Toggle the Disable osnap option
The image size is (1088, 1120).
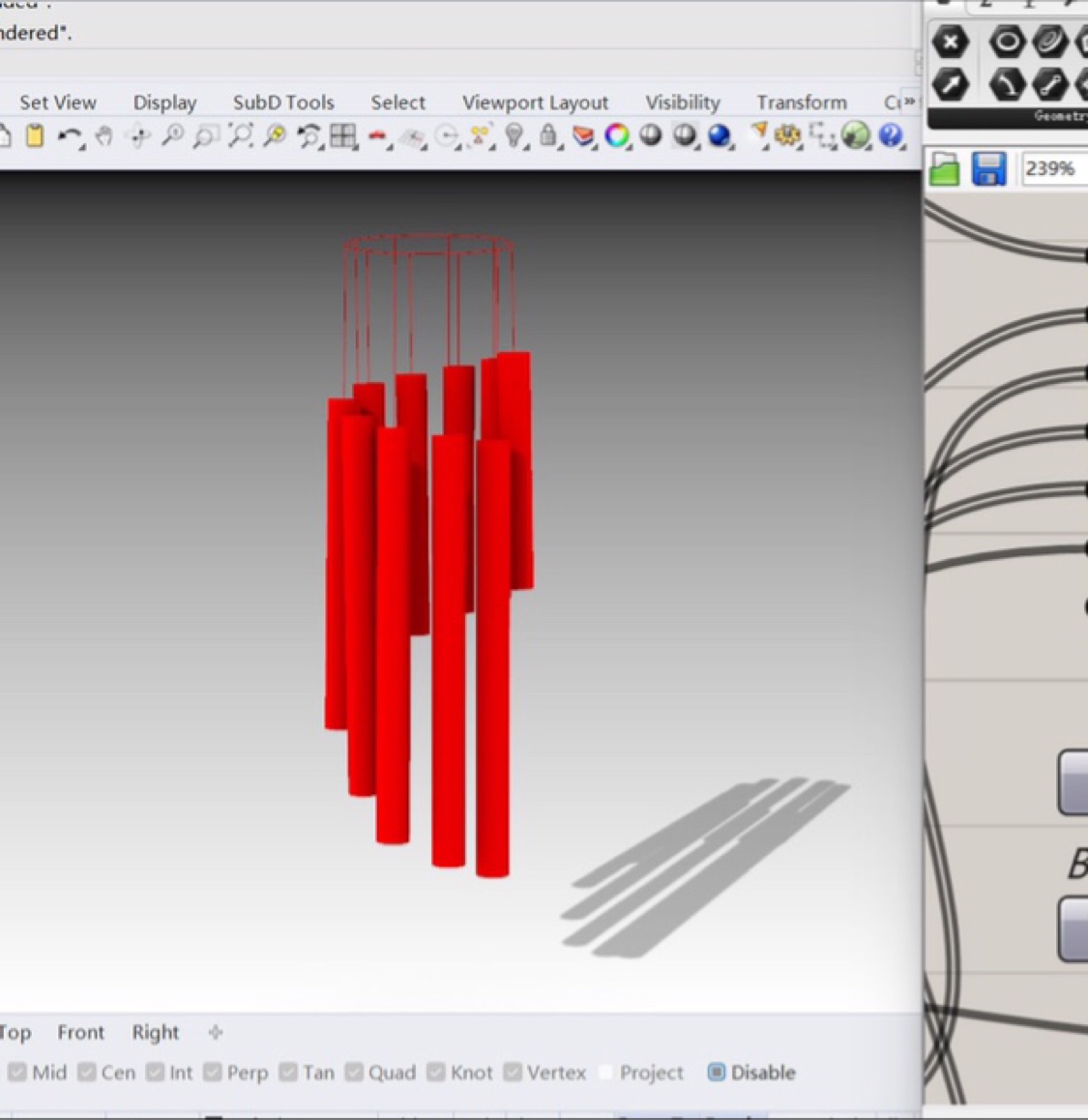[717, 1073]
